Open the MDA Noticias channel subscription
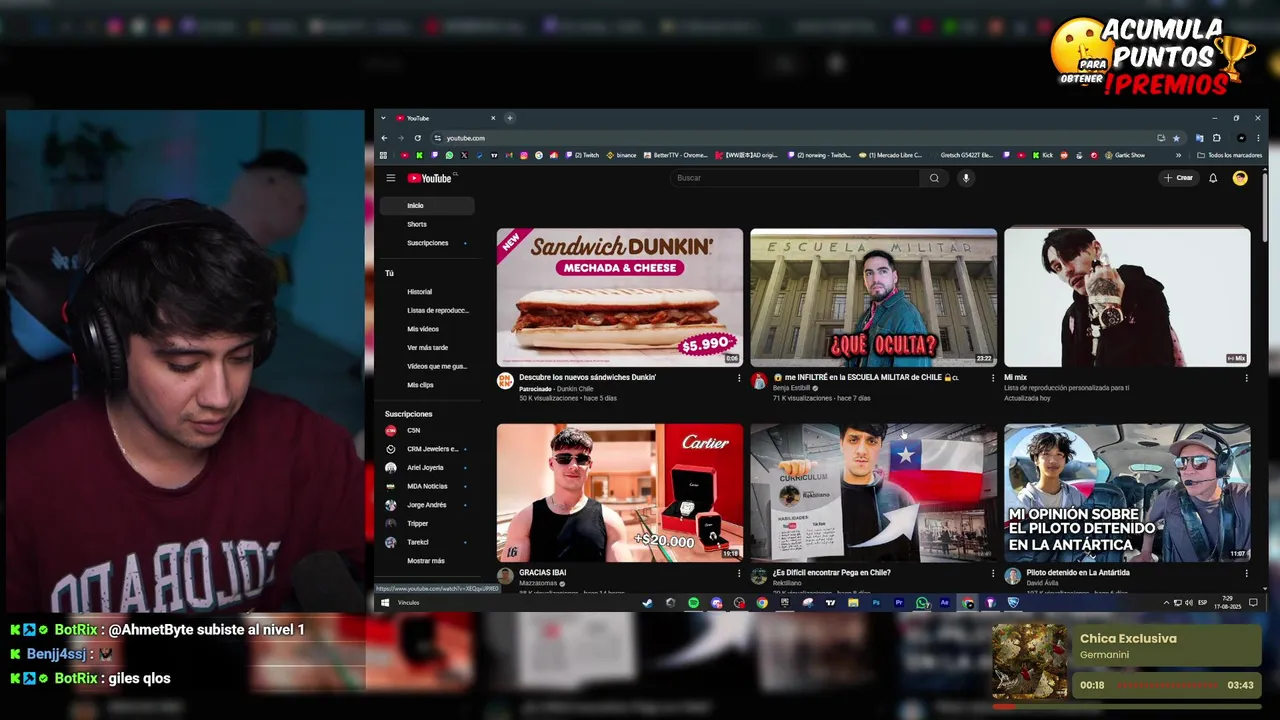The image size is (1280, 720). [x=427, y=486]
